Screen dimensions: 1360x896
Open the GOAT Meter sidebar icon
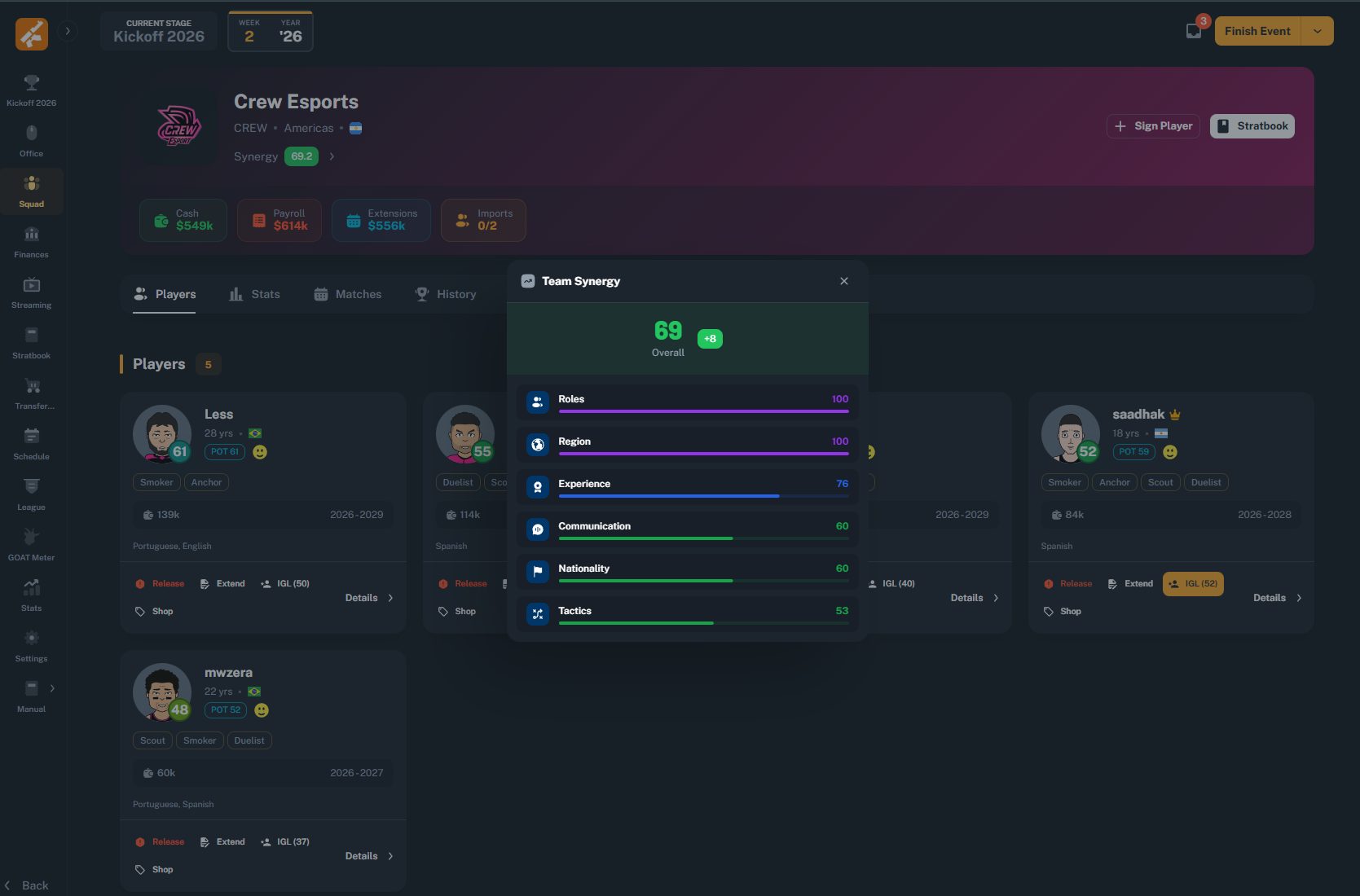point(31,544)
